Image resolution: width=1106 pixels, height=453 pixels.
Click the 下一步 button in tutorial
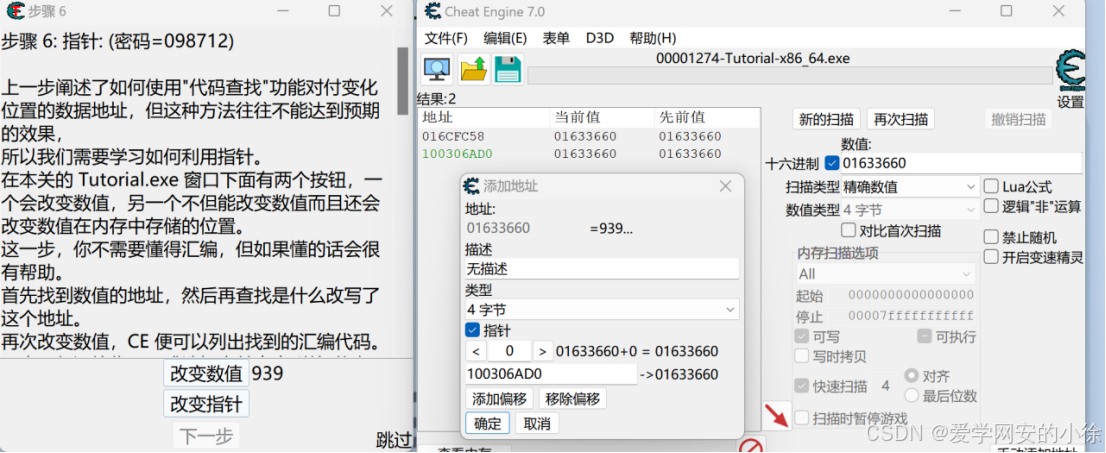(x=206, y=436)
